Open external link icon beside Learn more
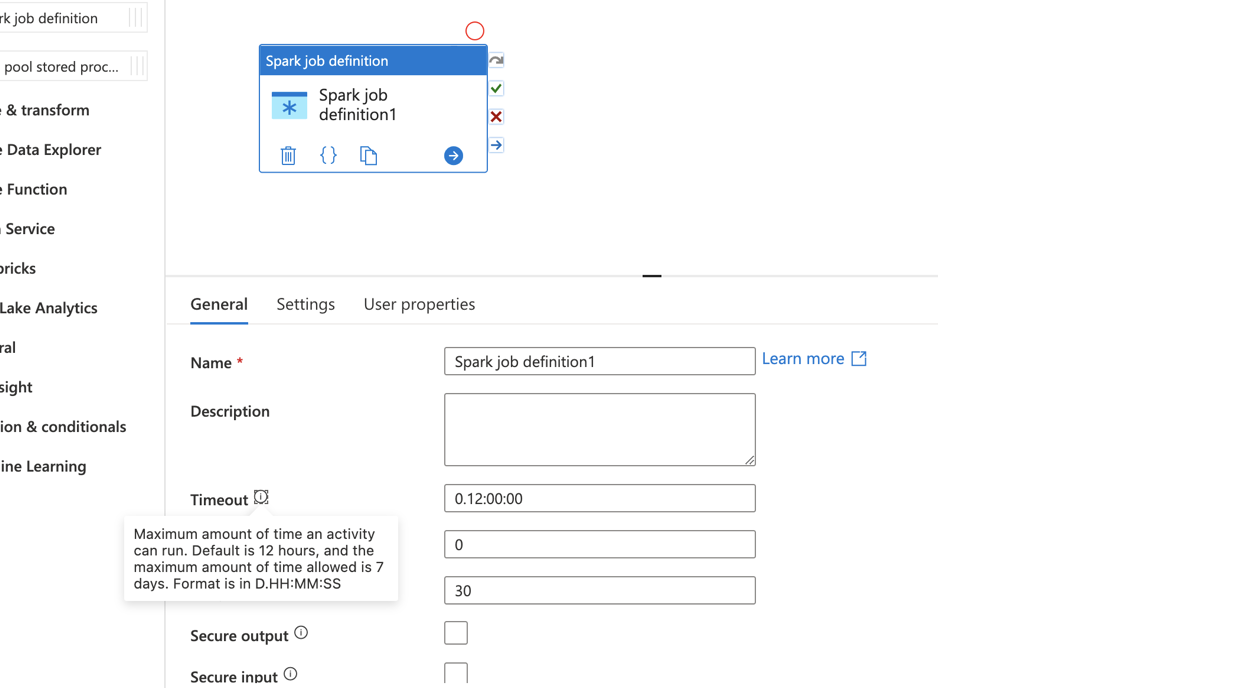 pos(859,358)
